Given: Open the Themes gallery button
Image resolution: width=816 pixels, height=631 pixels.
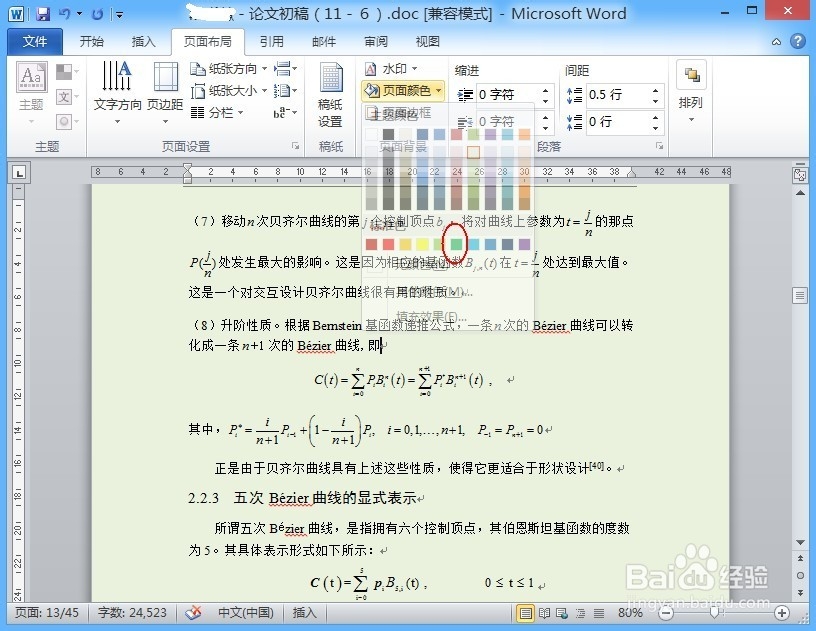Looking at the screenshot, I should [x=31, y=94].
